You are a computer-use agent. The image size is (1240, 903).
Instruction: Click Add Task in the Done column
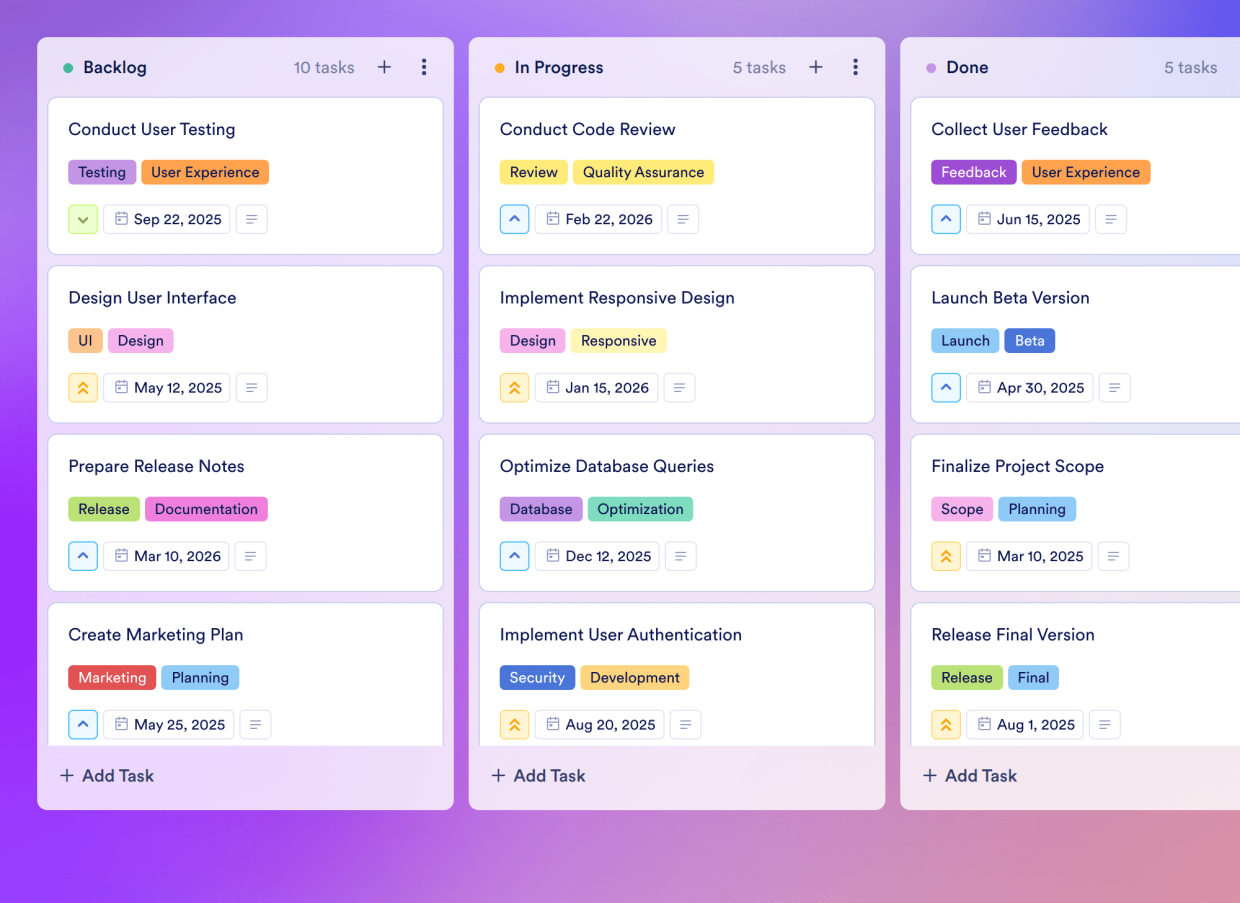[969, 775]
